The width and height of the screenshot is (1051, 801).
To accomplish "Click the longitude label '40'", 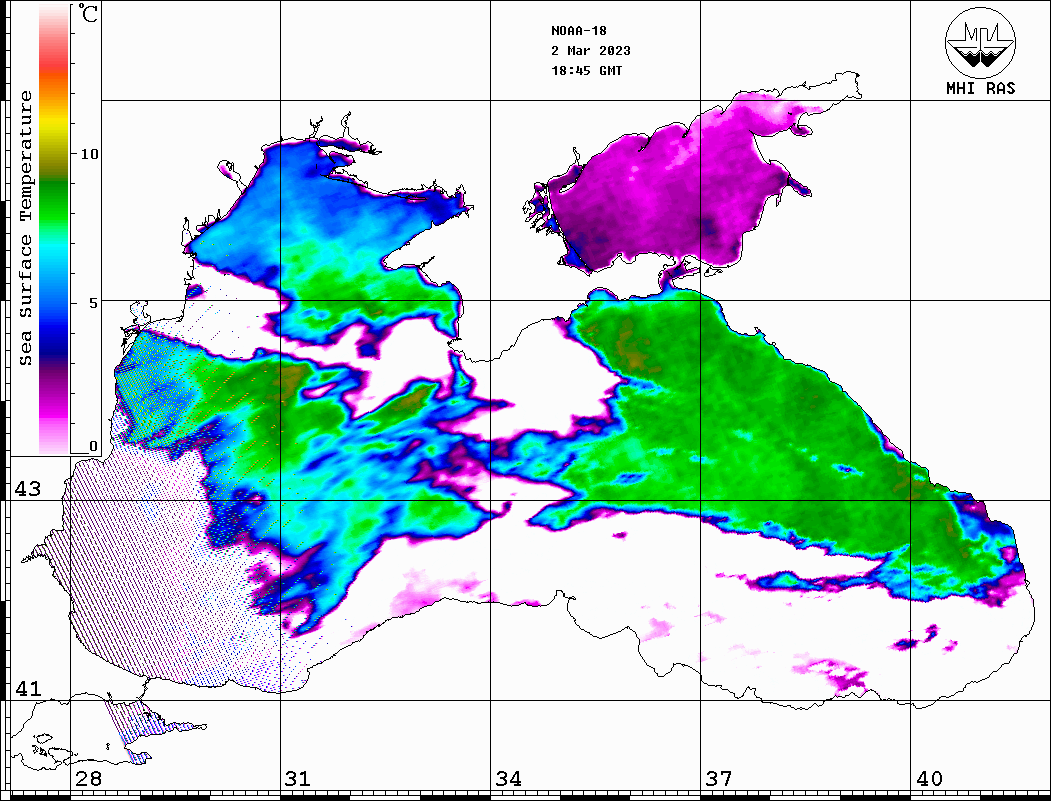I will (929, 779).
